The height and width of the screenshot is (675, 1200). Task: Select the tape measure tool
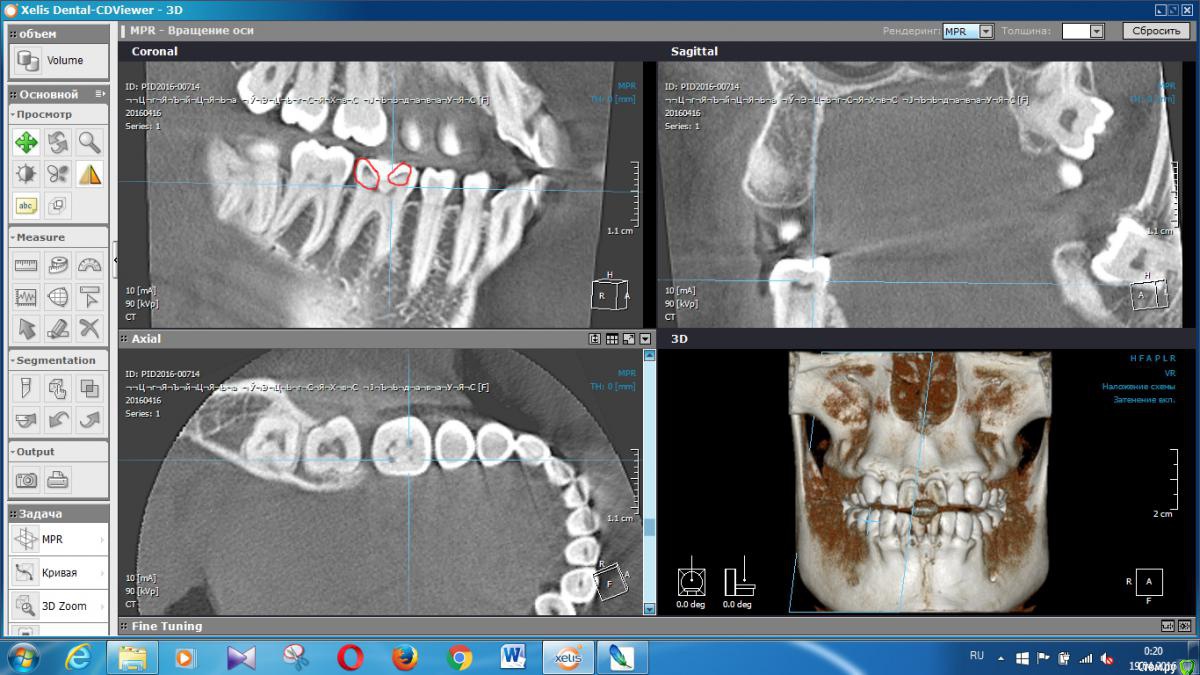58,265
